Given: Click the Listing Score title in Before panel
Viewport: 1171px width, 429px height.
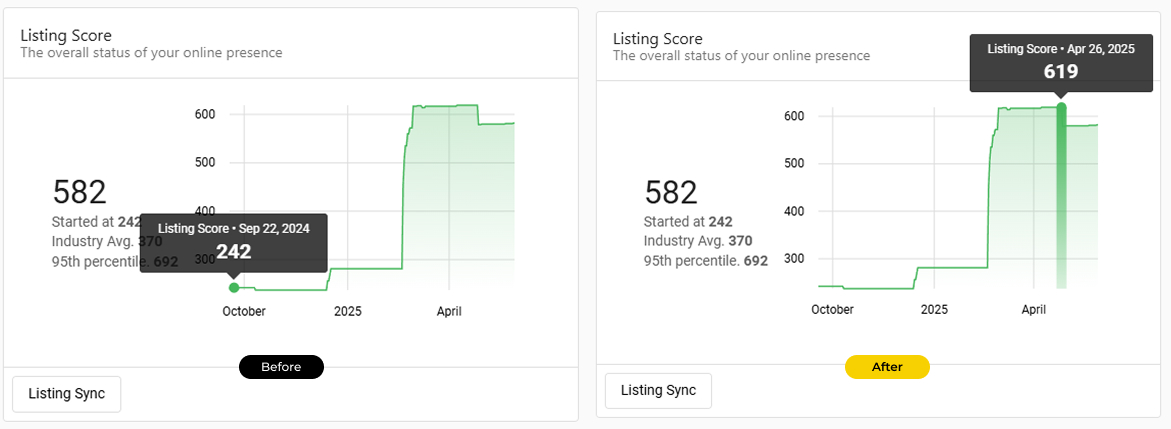Looking at the screenshot, I should [x=66, y=35].
